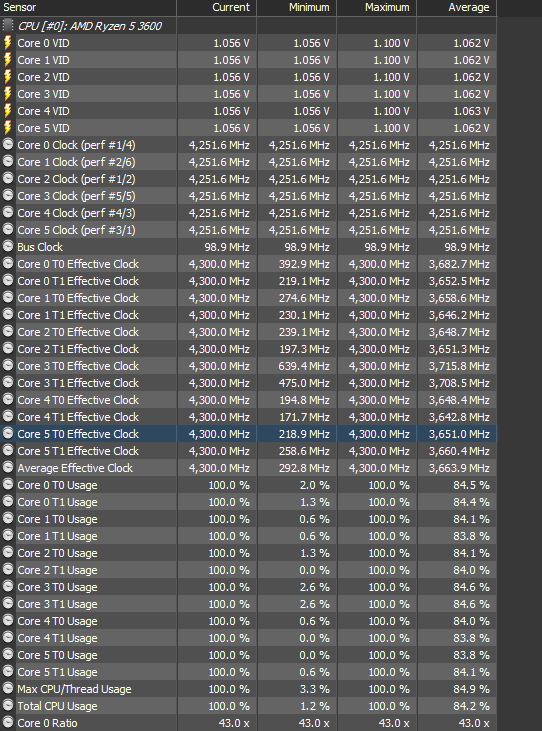Click the CPU chip icon next to AMD Ryzen 5 3600
542x731 pixels.
(8, 25)
